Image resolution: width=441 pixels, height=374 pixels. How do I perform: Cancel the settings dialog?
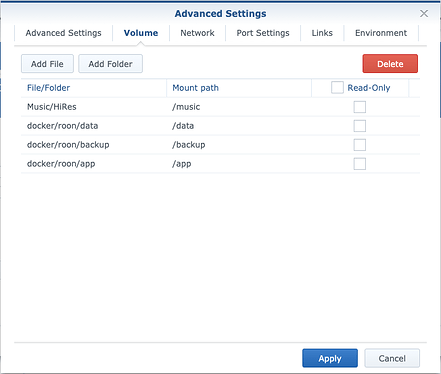tap(392, 358)
